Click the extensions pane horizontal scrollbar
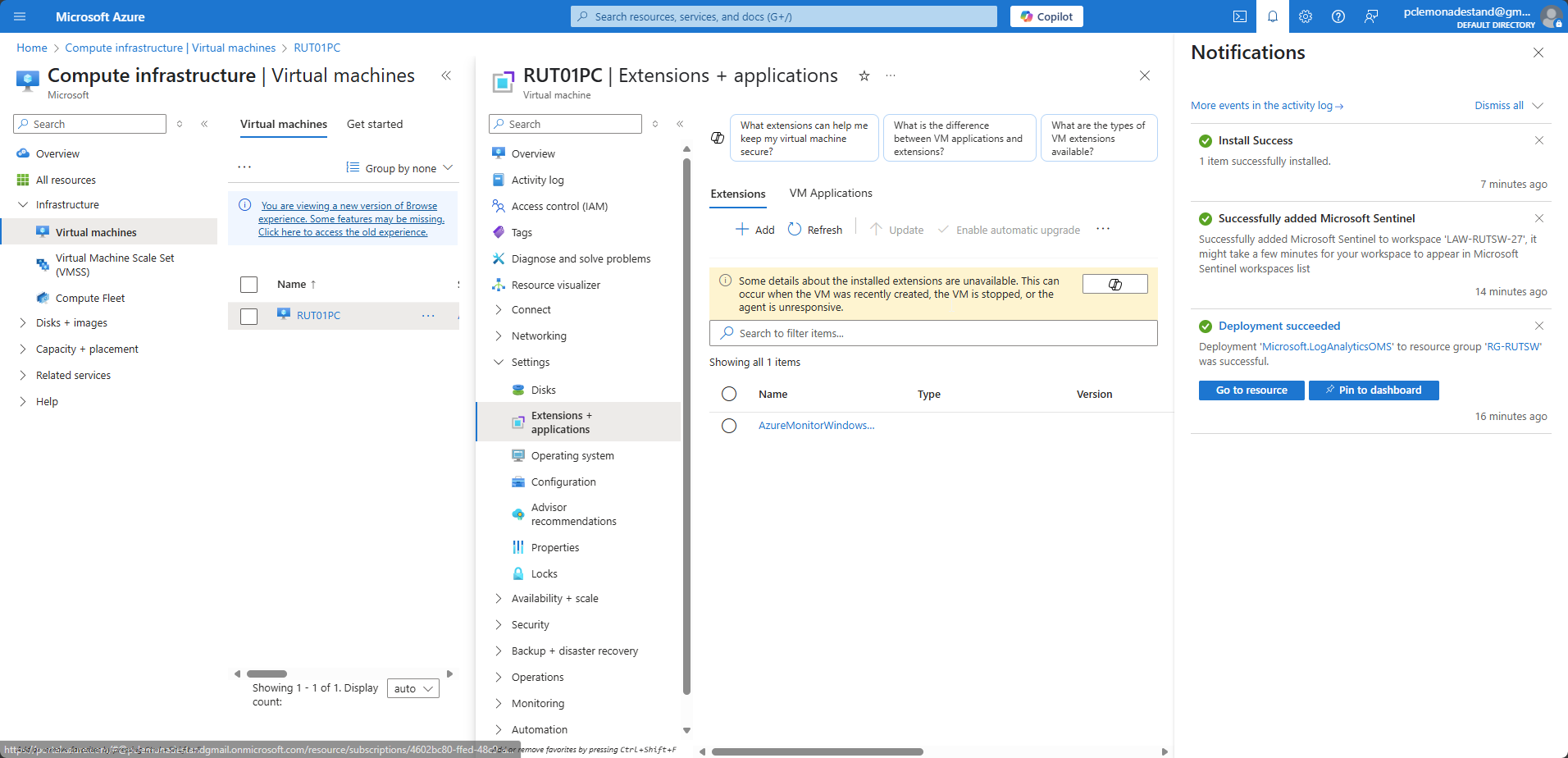This screenshot has height=758, width=1568. click(818, 751)
